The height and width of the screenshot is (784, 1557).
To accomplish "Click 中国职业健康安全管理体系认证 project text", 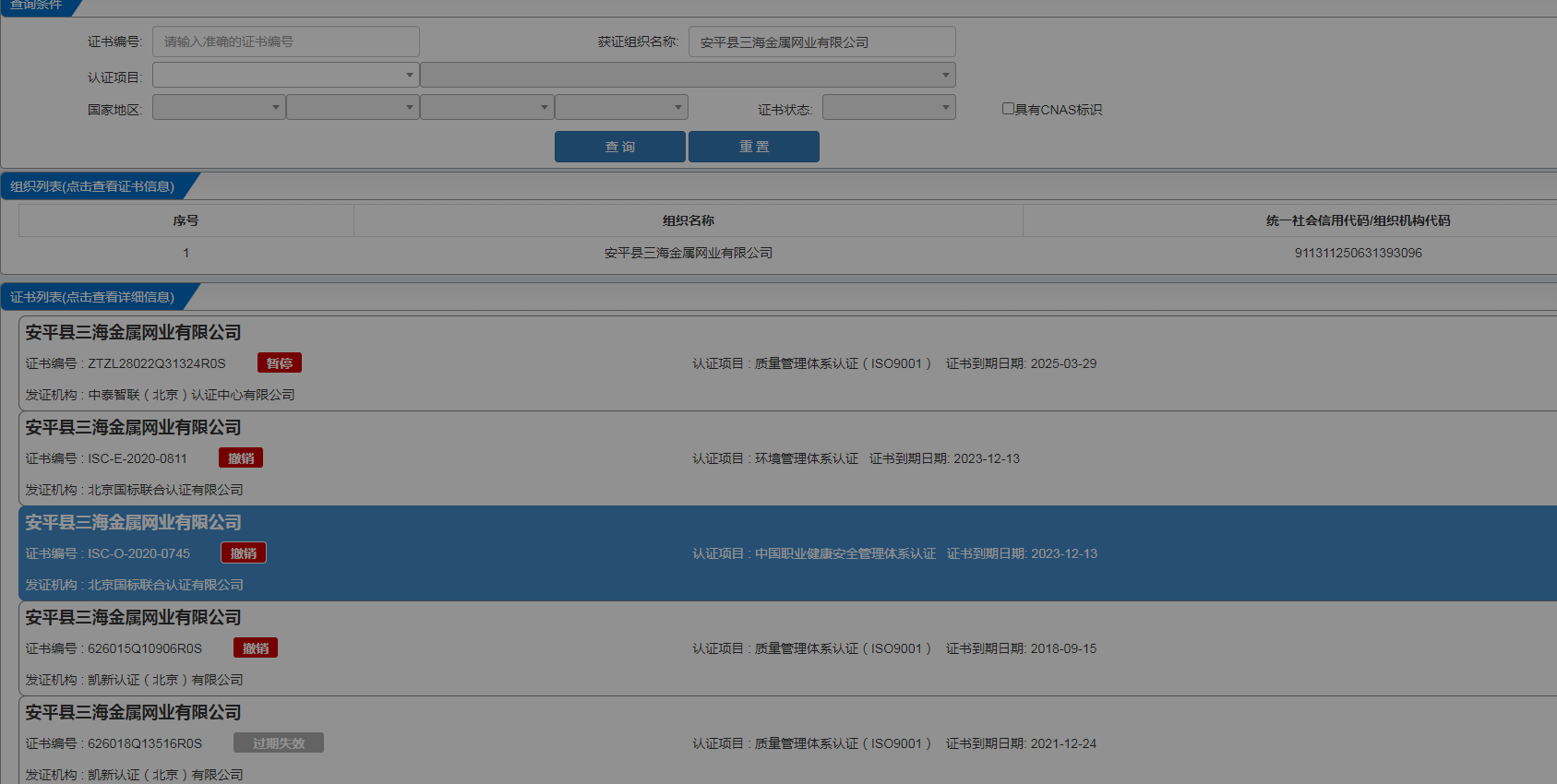I will point(845,553).
